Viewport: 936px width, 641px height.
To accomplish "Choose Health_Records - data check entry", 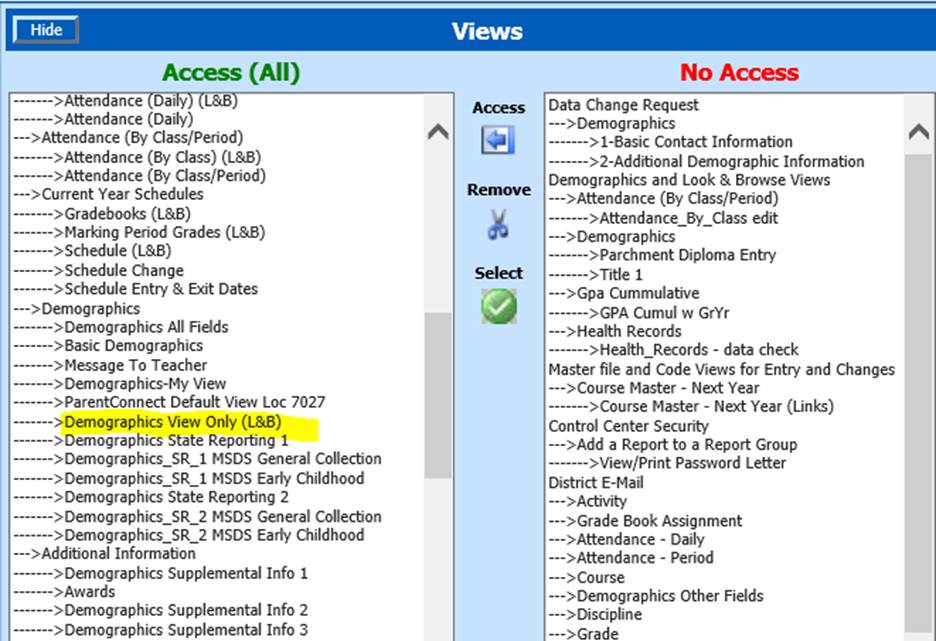I will click(699, 350).
